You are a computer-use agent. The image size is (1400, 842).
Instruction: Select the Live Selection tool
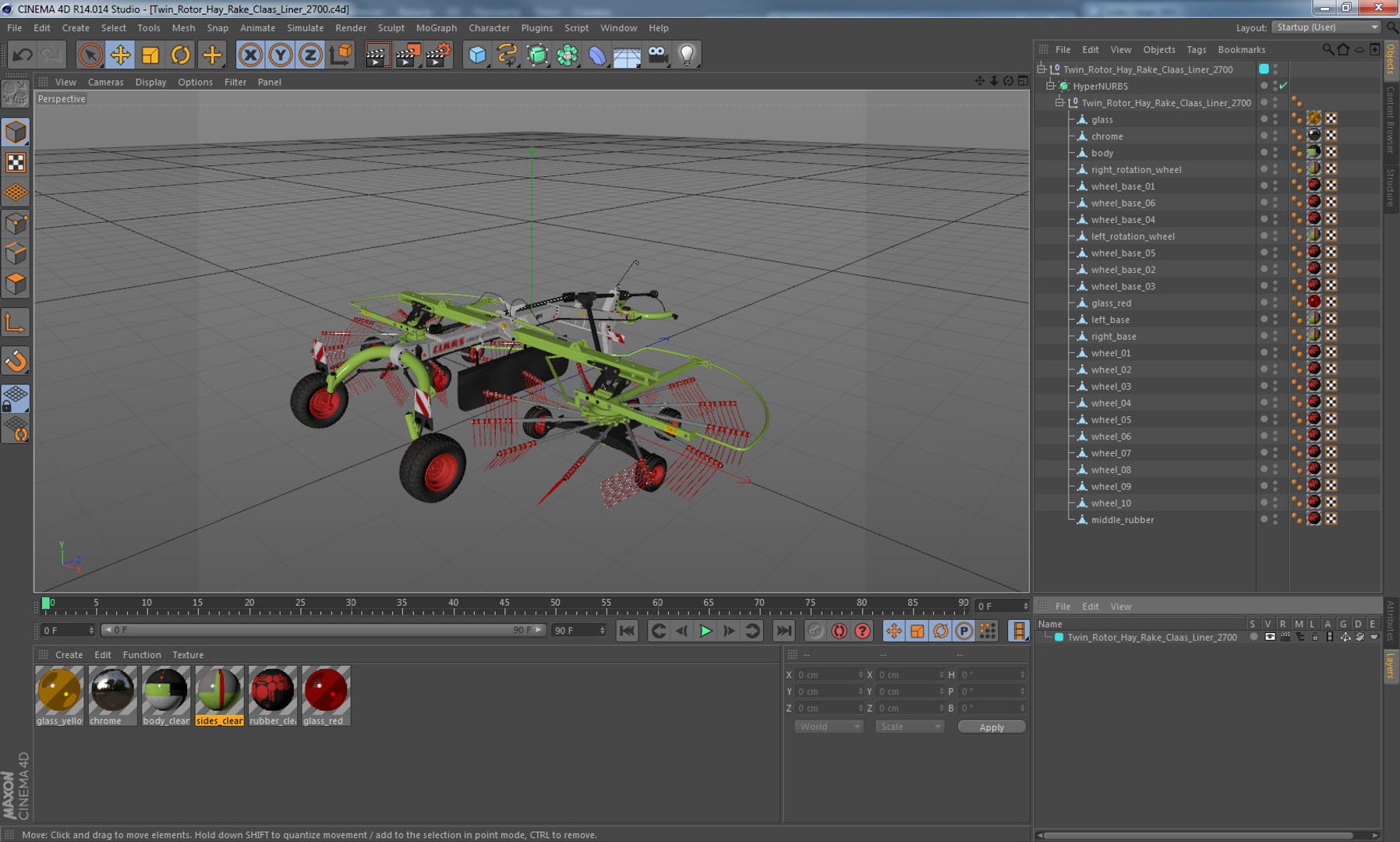[x=90, y=55]
